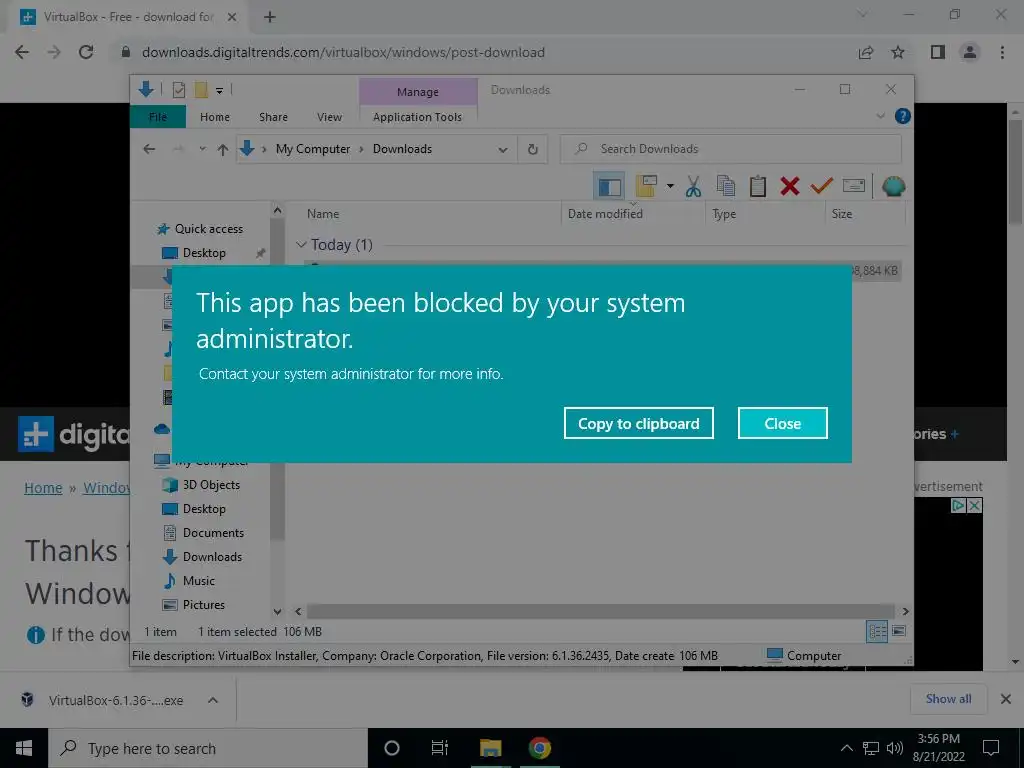Expand the address bar history dropdown
The image size is (1024, 768).
503,150
